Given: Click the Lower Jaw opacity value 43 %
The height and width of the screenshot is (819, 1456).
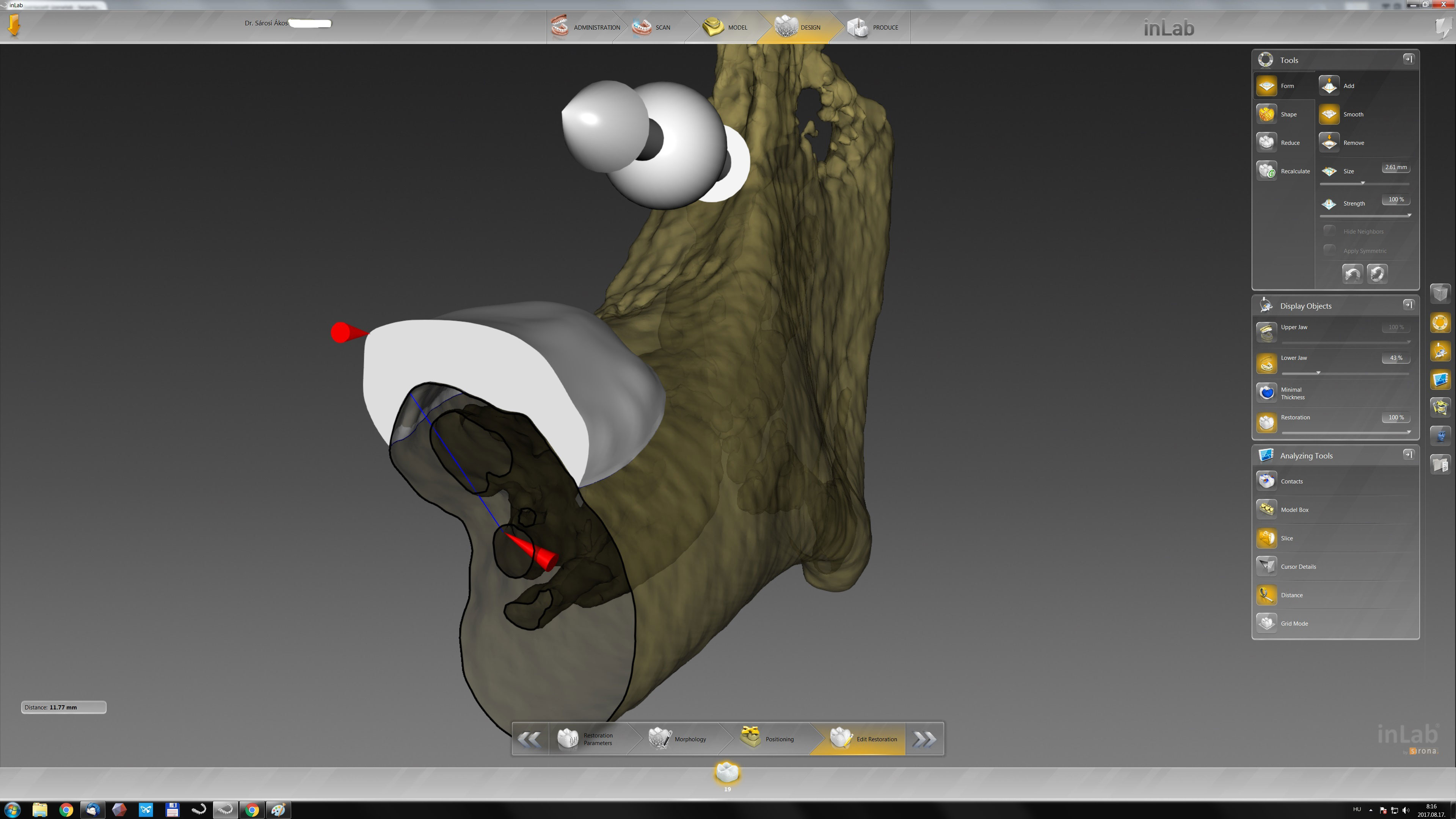Looking at the screenshot, I should [1395, 358].
